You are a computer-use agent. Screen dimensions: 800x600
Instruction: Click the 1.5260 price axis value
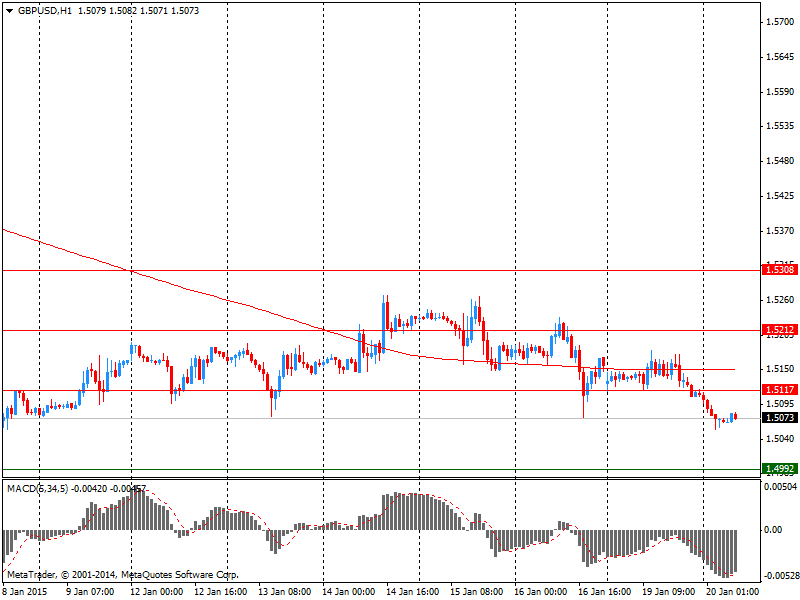point(781,299)
